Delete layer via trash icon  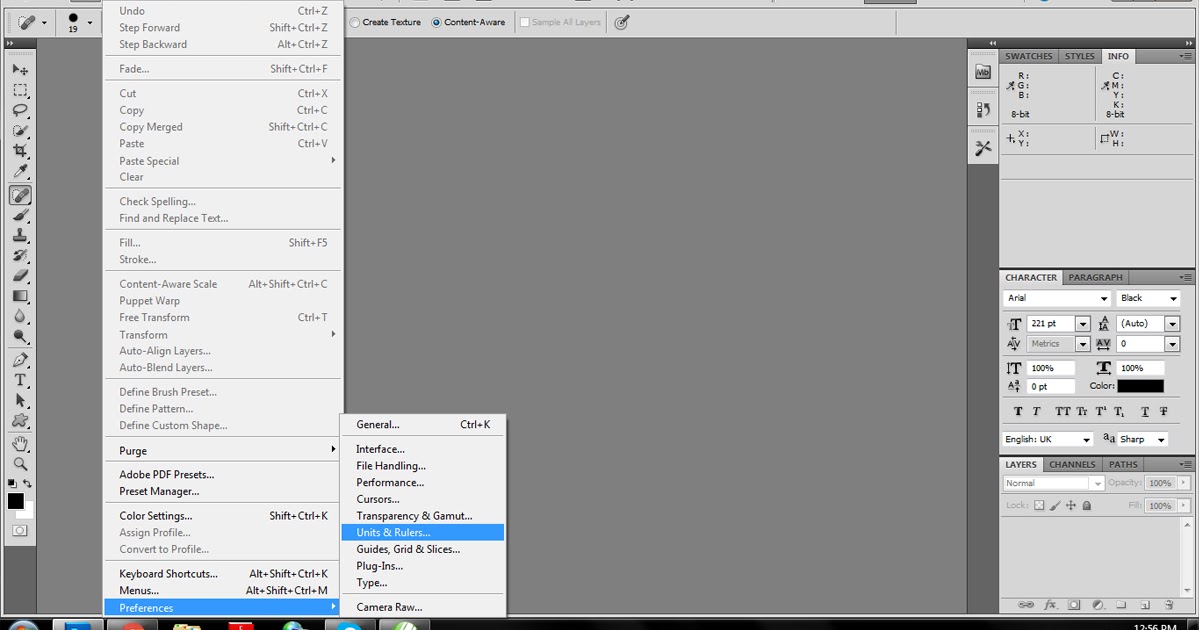(1170, 604)
